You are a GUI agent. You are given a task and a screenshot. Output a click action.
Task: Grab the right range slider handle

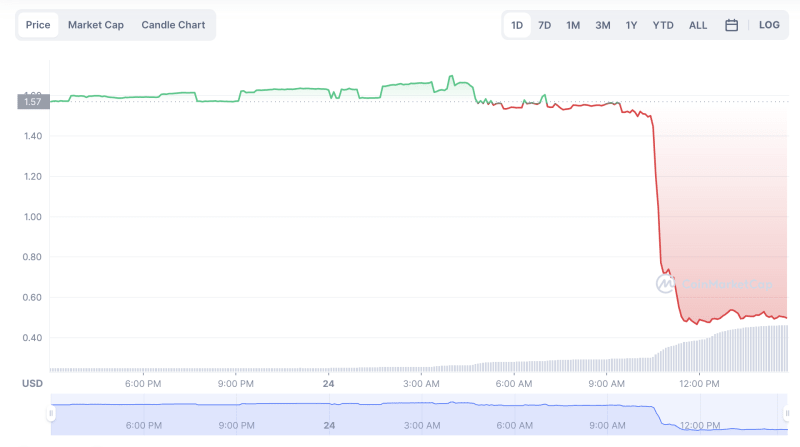point(787,413)
